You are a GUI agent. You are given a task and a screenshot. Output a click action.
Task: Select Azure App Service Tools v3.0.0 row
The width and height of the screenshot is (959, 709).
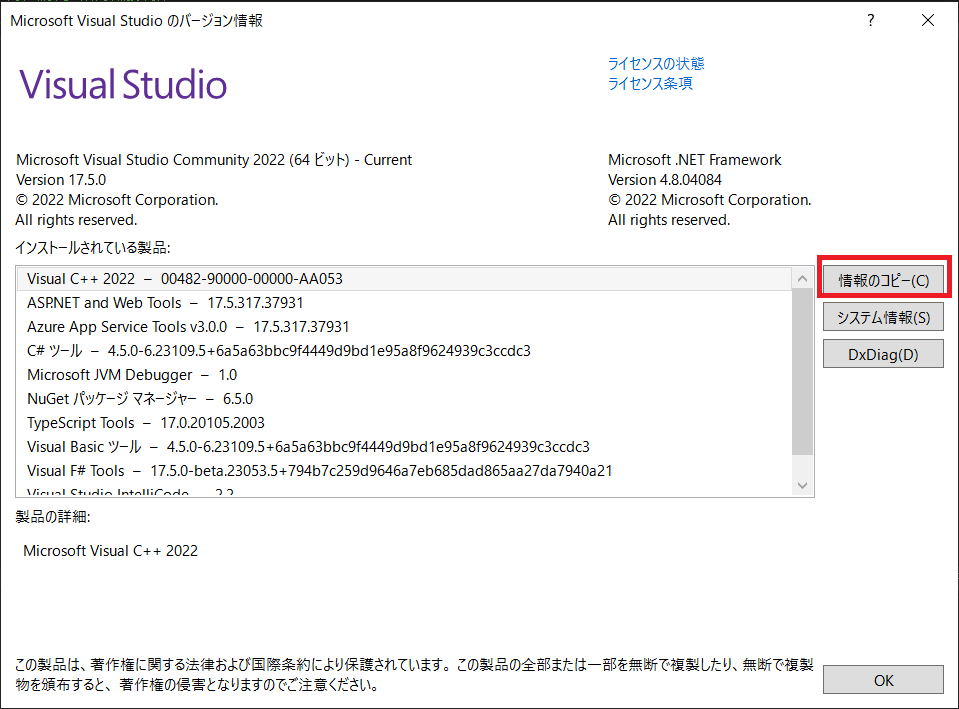pyautogui.click(x=404, y=327)
